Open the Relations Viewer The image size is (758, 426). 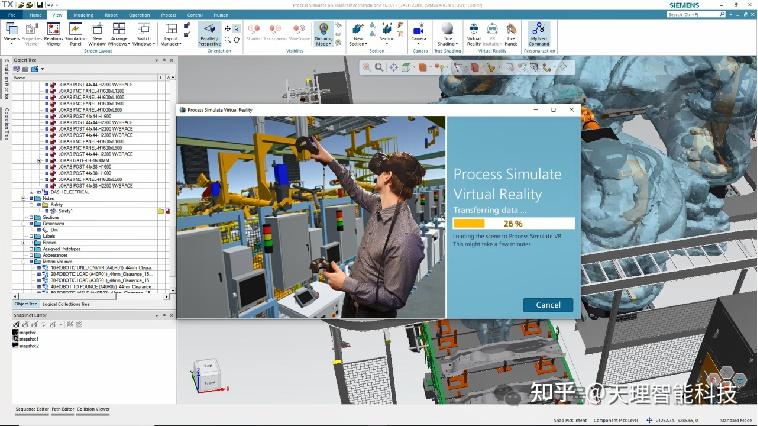click(x=53, y=33)
